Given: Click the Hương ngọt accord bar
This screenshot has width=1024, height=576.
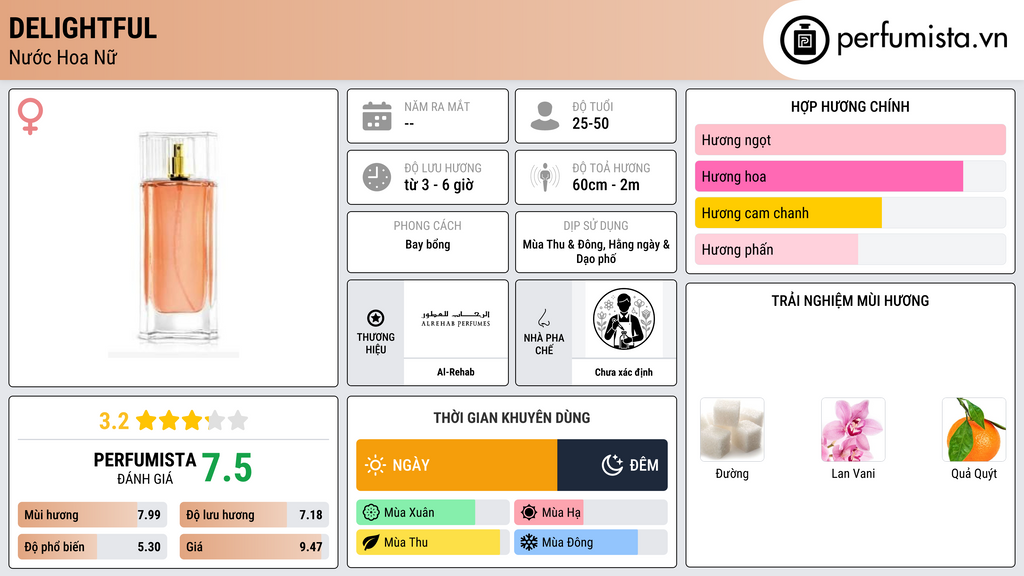Looking at the screenshot, I should pyautogui.click(x=850, y=140).
